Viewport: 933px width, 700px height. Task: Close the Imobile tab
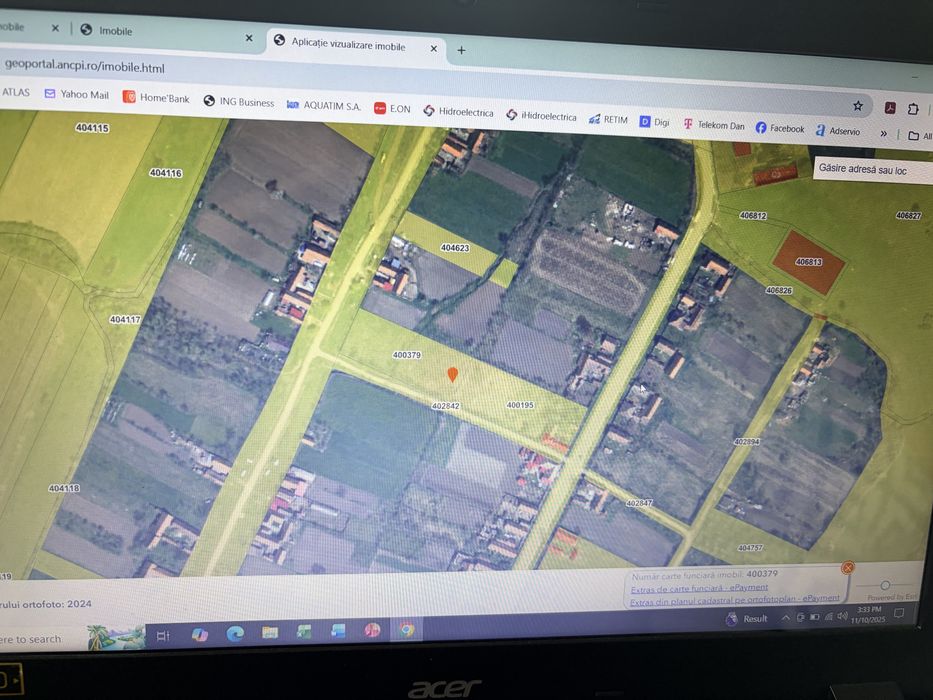pos(249,38)
